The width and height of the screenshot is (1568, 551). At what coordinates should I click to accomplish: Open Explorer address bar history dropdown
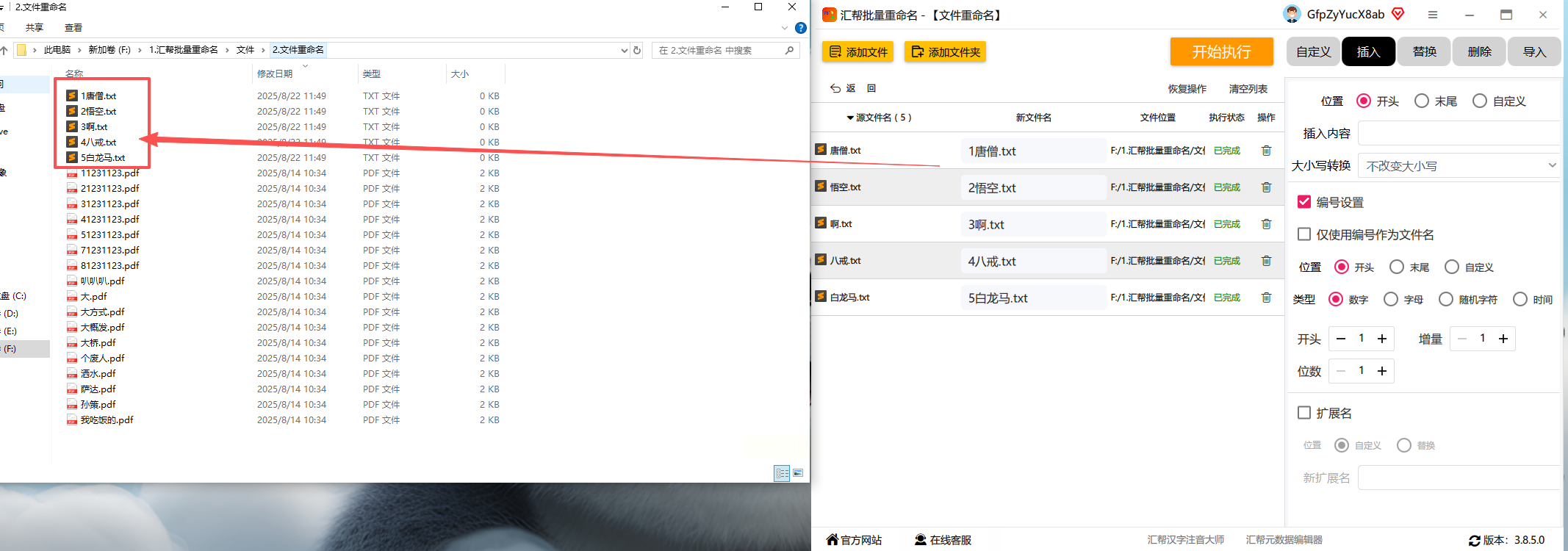pyautogui.click(x=625, y=50)
